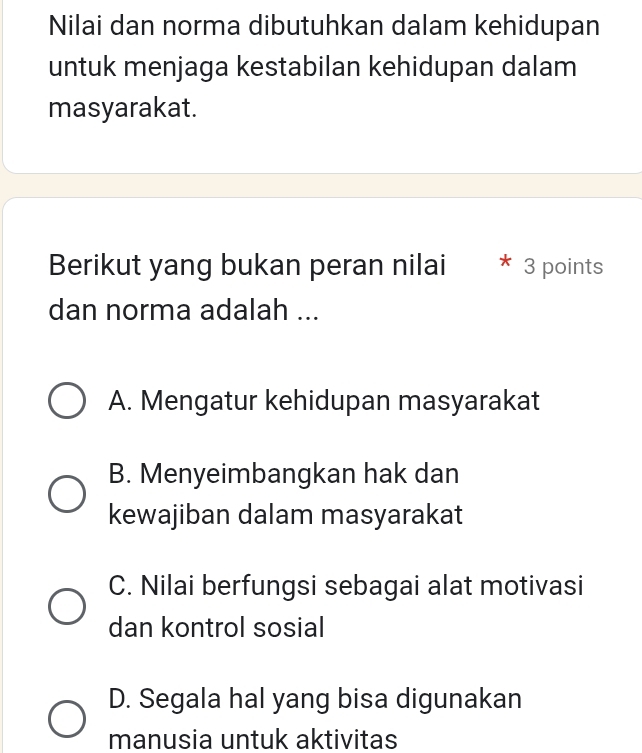Click label 'A. Mengatur kehidupan masyarakat'

click(x=324, y=401)
